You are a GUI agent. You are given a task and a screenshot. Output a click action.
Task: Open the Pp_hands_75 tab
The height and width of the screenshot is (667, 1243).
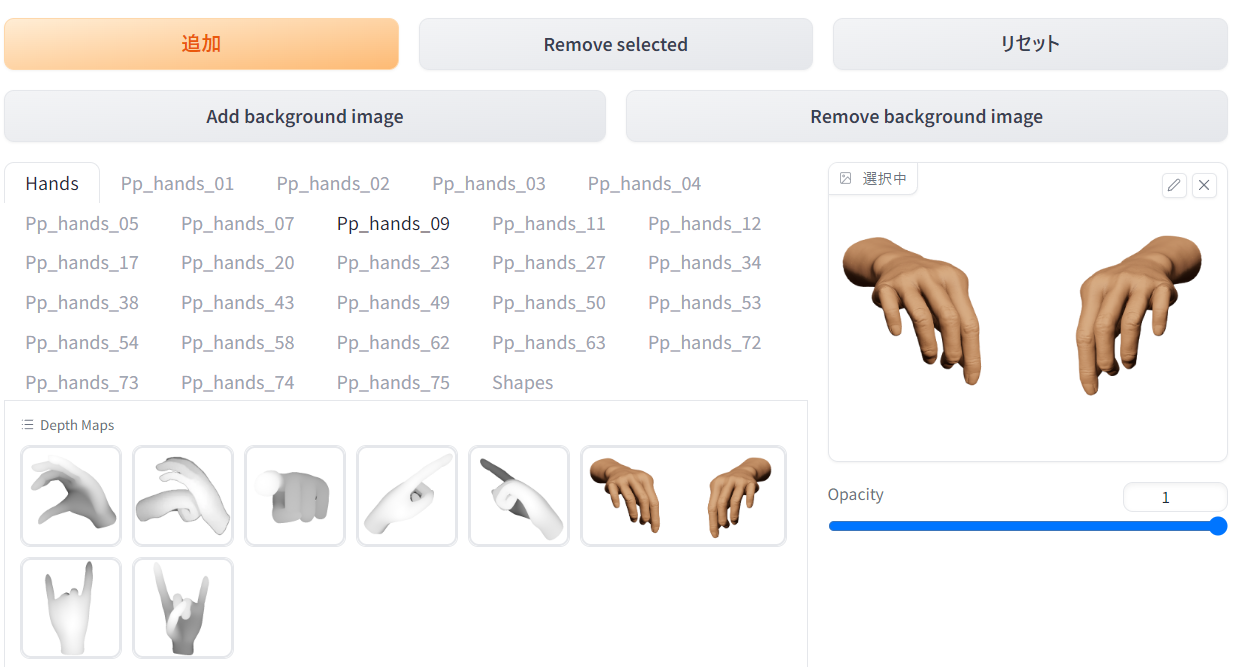click(x=393, y=382)
